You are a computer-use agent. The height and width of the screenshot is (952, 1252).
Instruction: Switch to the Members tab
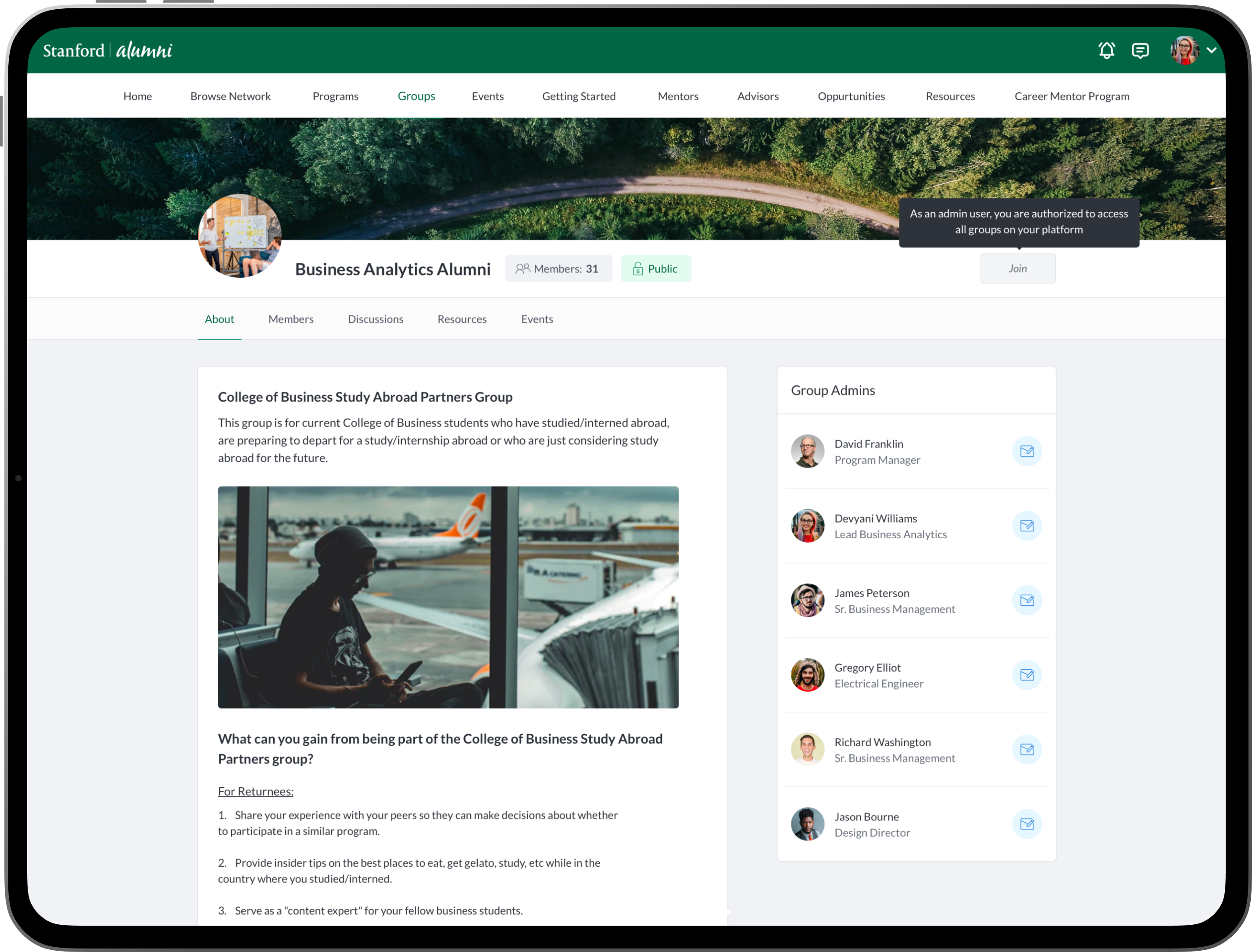pos(290,319)
